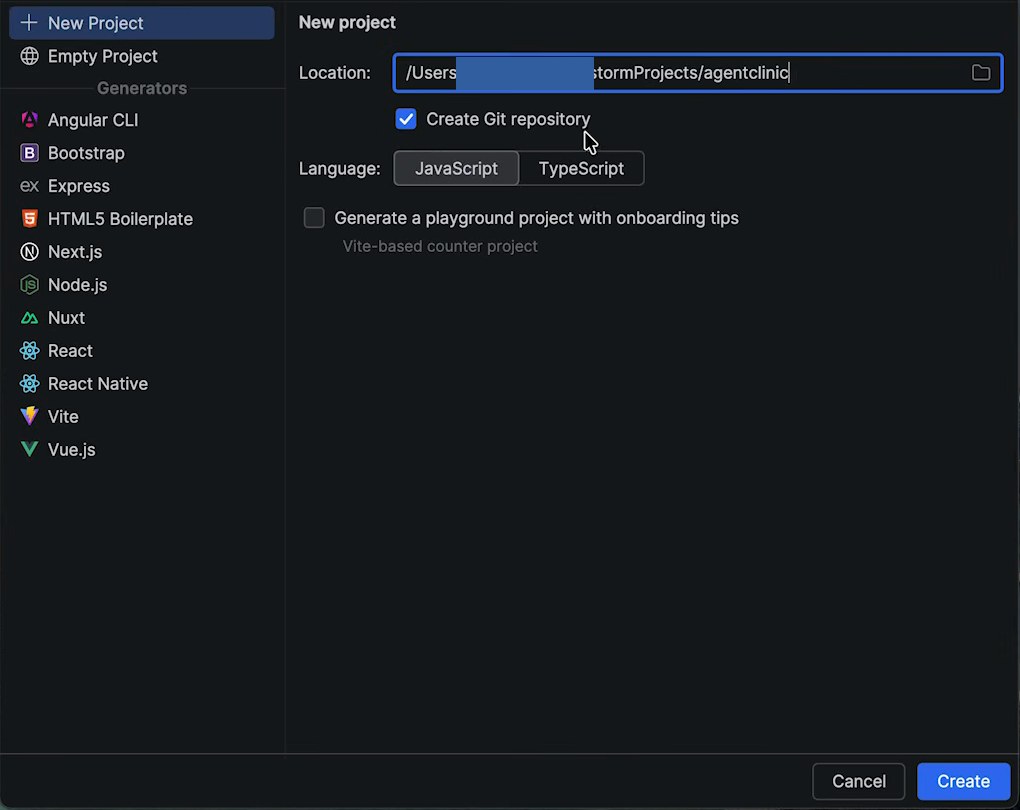Click the Vite lightning logo icon
The width and height of the screenshot is (1020, 810).
[x=29, y=416]
